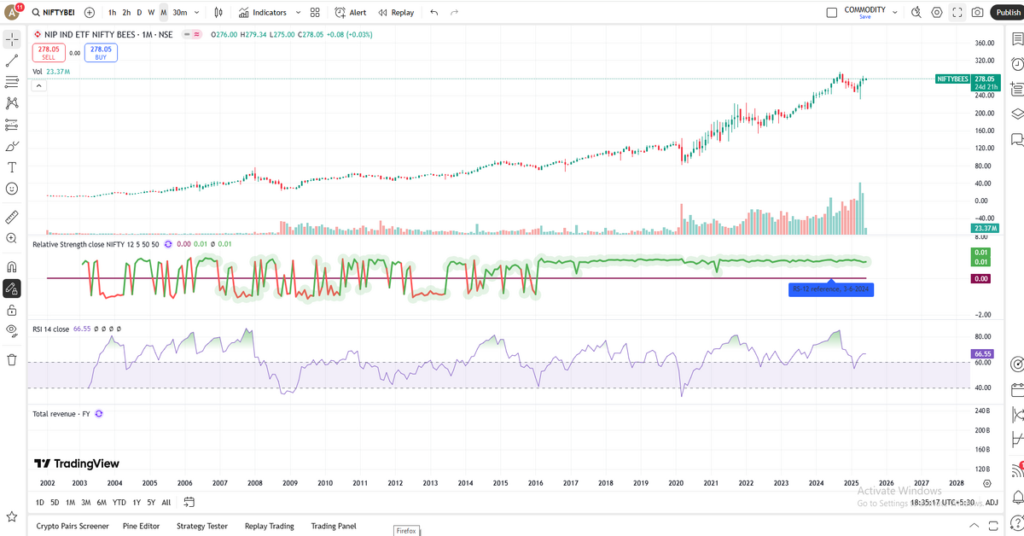Toggle fullscreen mode
Viewport: 1024px width, 536px height.
click(x=957, y=12)
